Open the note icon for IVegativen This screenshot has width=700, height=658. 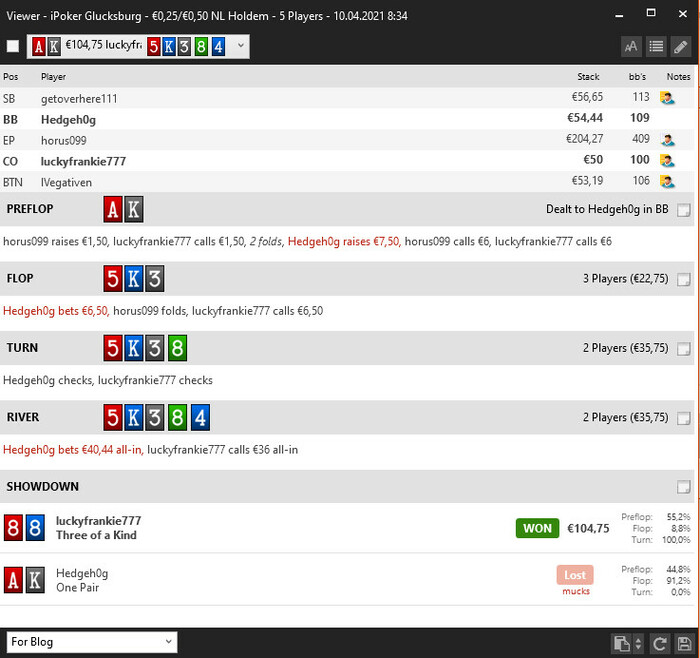click(x=667, y=182)
